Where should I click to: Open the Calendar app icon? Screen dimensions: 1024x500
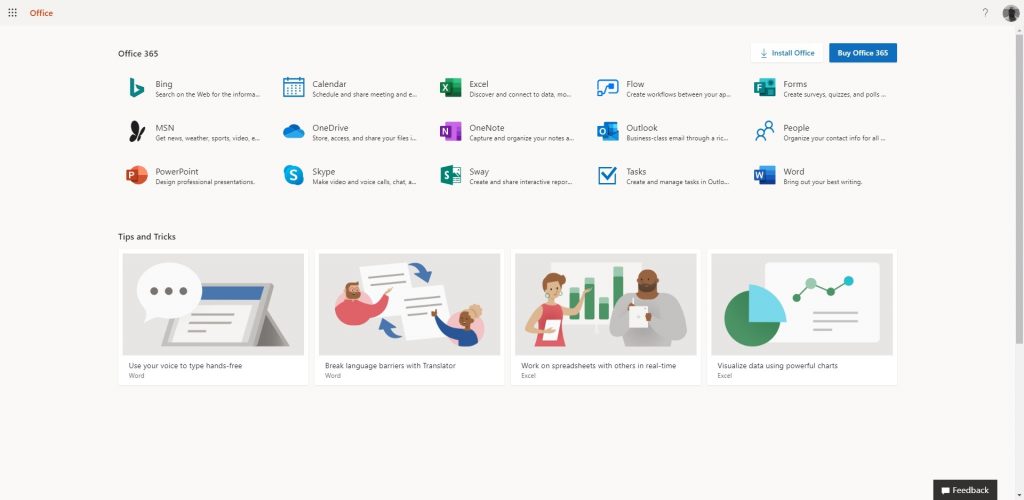coord(293,87)
